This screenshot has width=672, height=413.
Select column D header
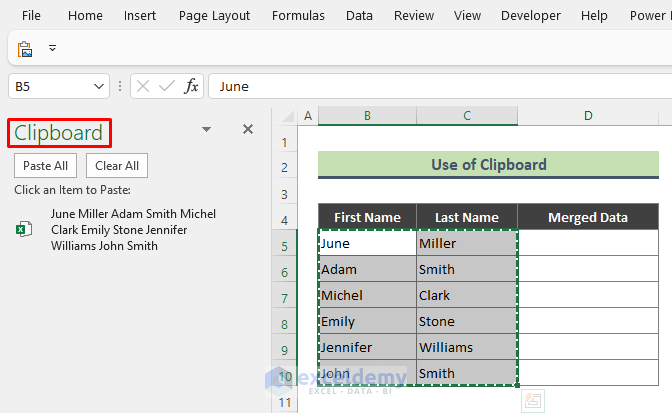click(588, 117)
